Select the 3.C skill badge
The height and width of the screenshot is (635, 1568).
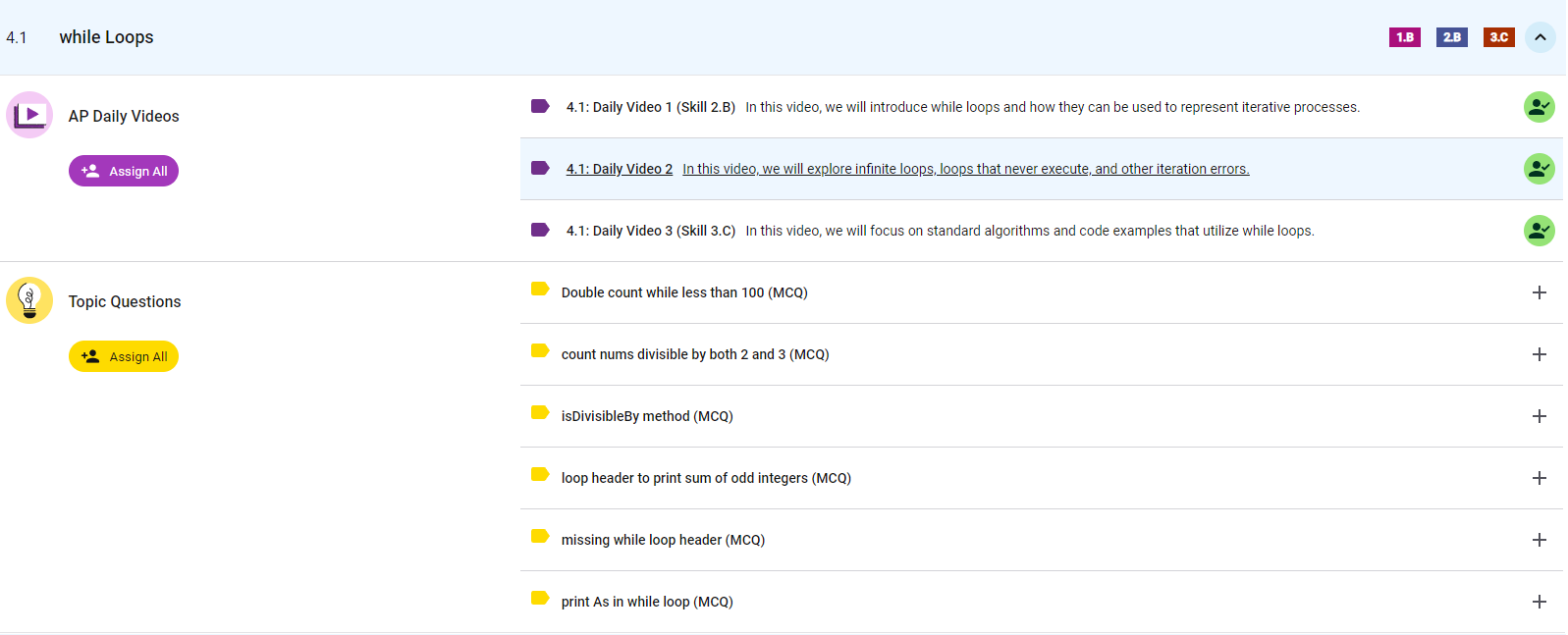coord(1498,37)
